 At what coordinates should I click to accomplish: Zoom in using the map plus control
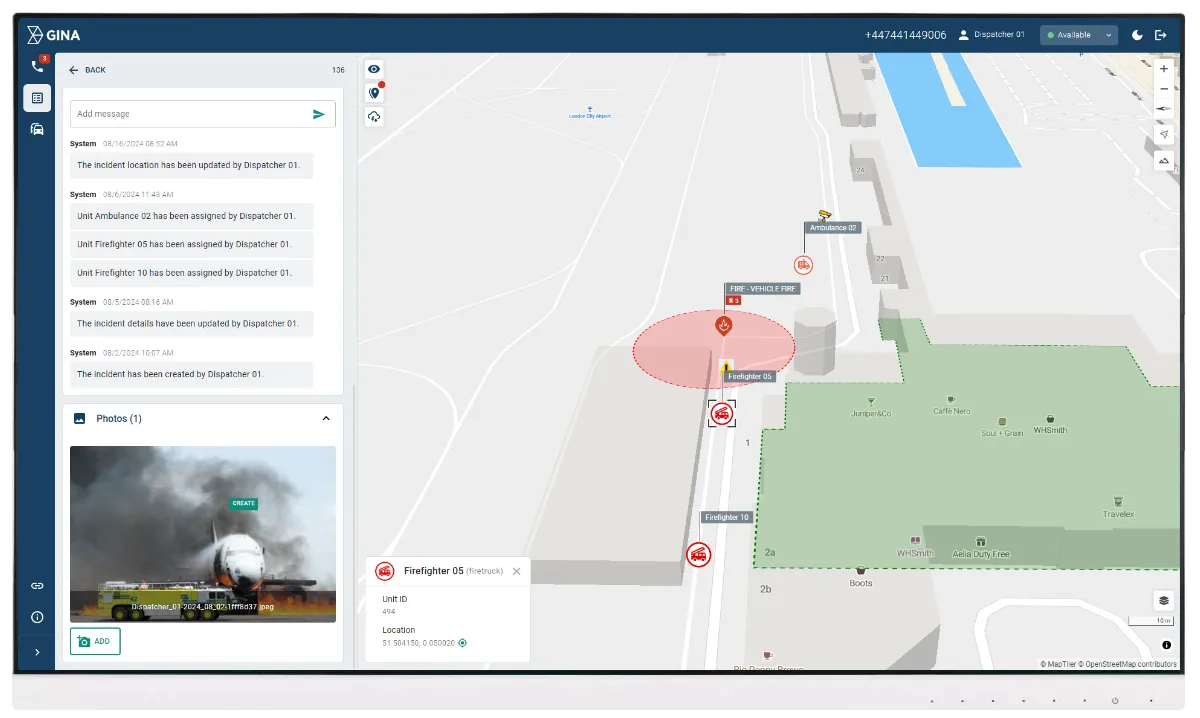coord(1163,68)
